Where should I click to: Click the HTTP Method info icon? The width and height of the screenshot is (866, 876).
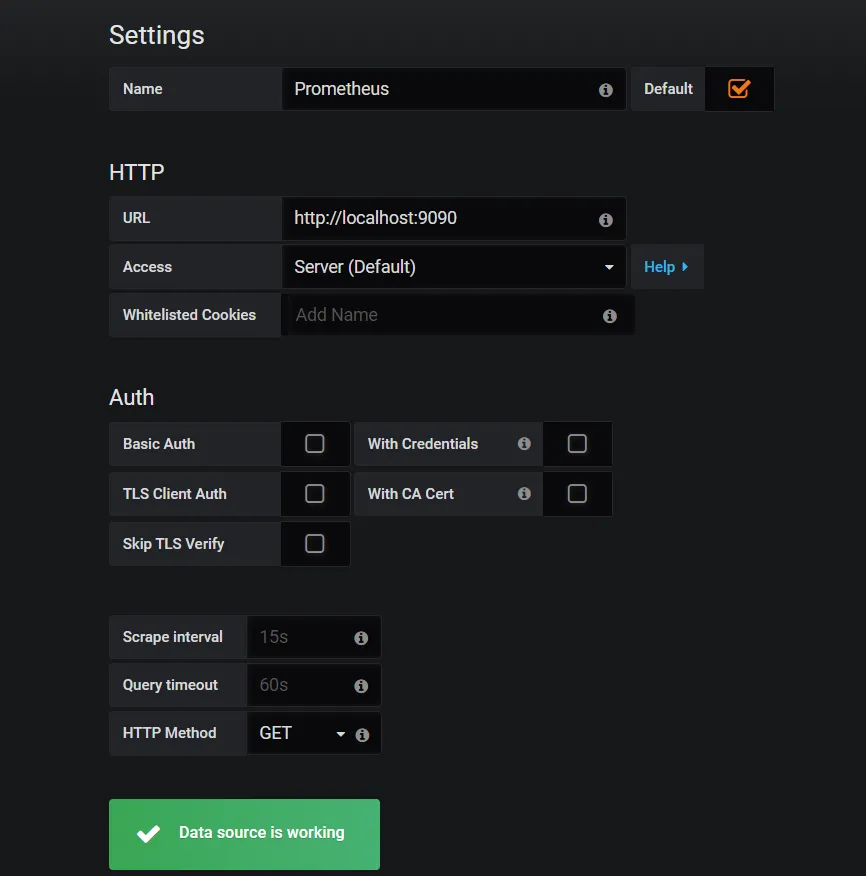click(362, 735)
